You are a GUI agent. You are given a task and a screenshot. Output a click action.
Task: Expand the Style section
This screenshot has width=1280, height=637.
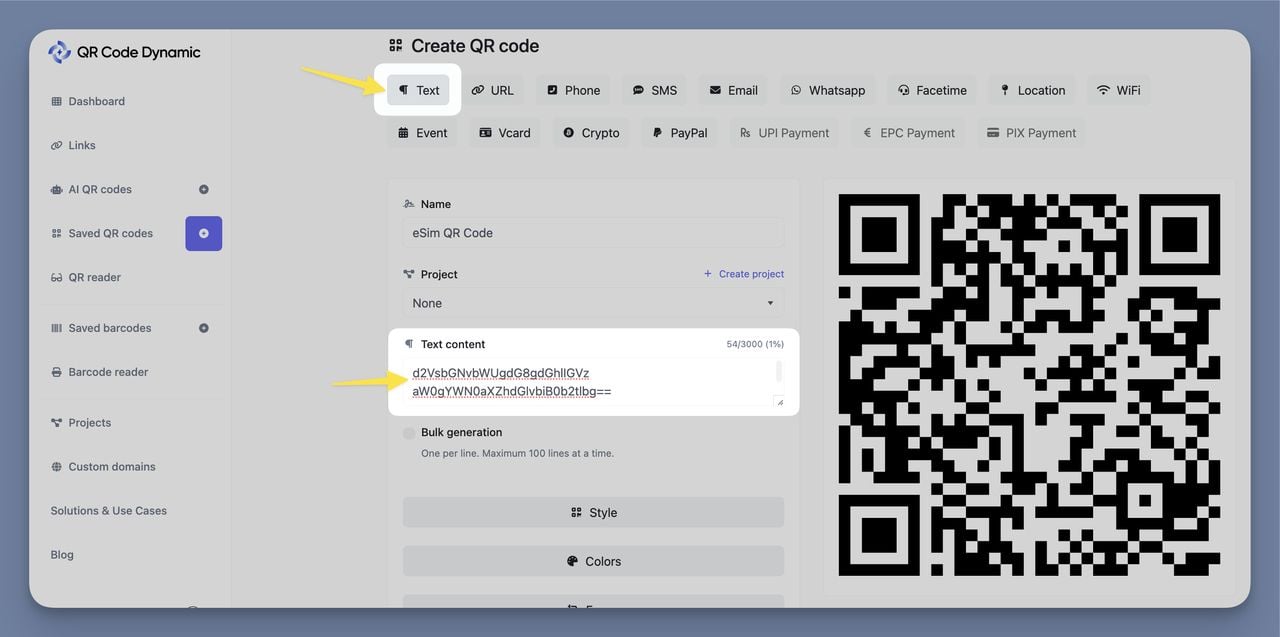tap(593, 512)
